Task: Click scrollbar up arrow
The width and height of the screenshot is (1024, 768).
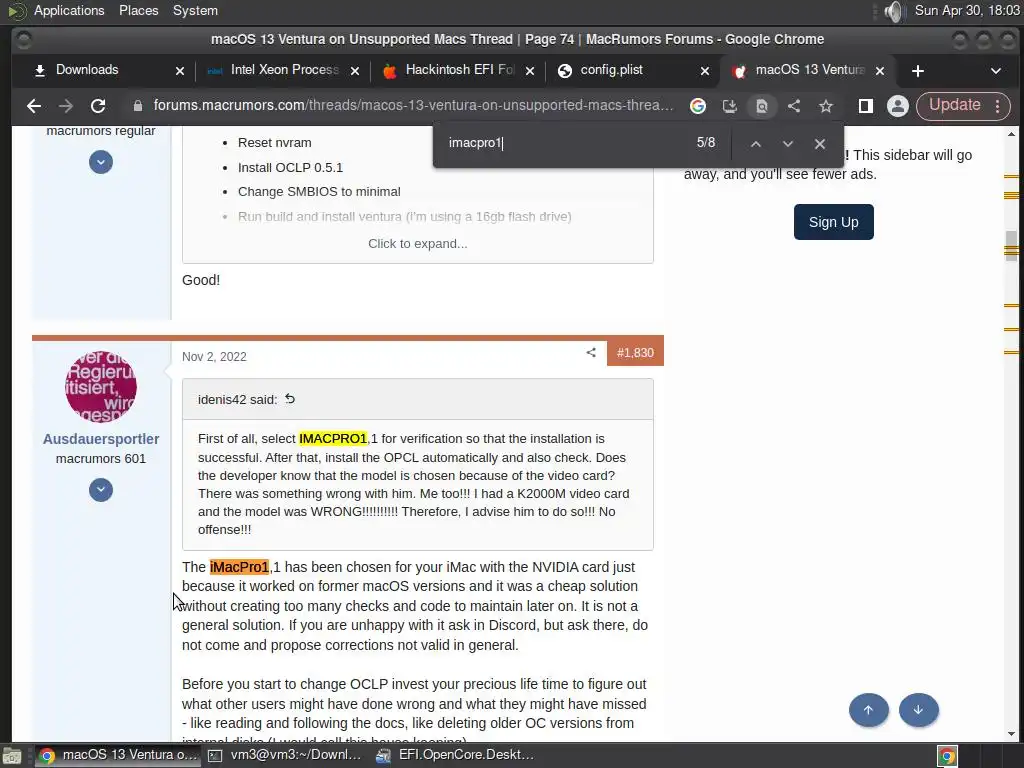Action: pos(1012,135)
